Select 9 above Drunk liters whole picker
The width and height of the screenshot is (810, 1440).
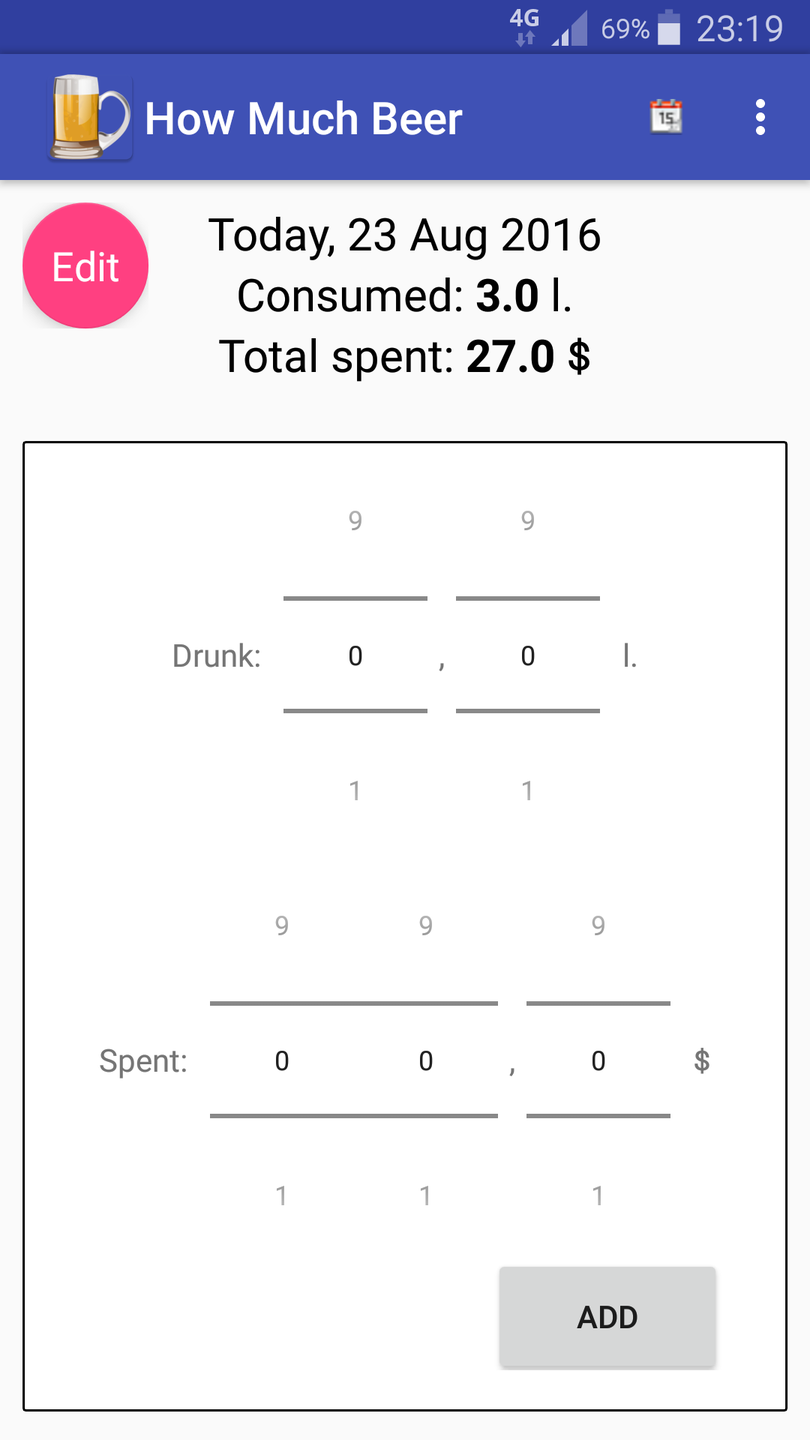coord(355,520)
